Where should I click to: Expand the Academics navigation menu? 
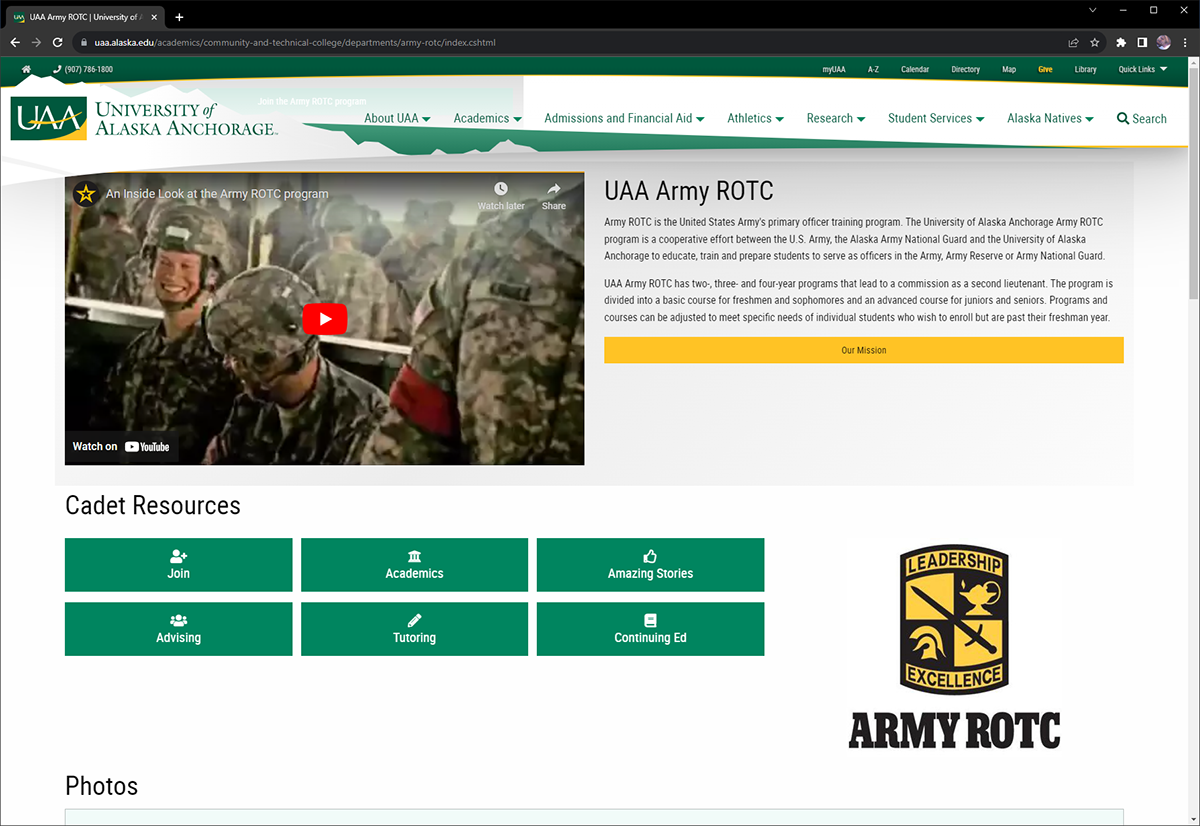pyautogui.click(x=487, y=118)
